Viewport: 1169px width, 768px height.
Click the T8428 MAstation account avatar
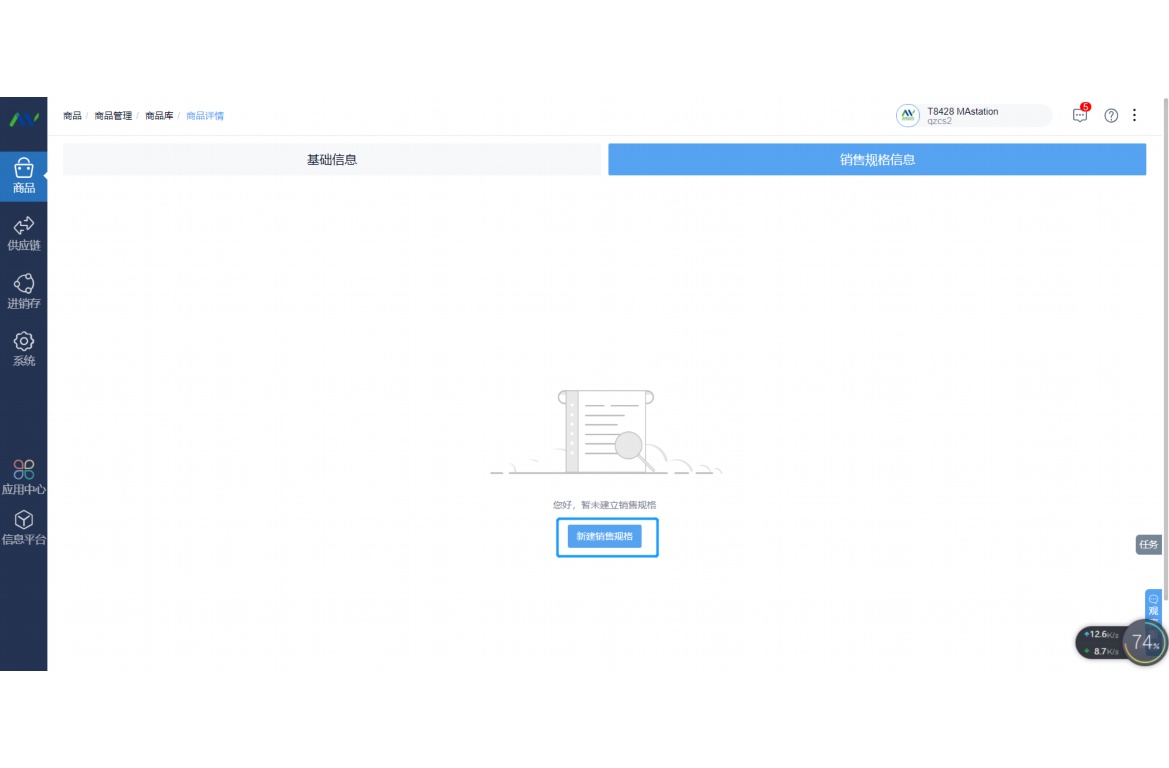907,114
